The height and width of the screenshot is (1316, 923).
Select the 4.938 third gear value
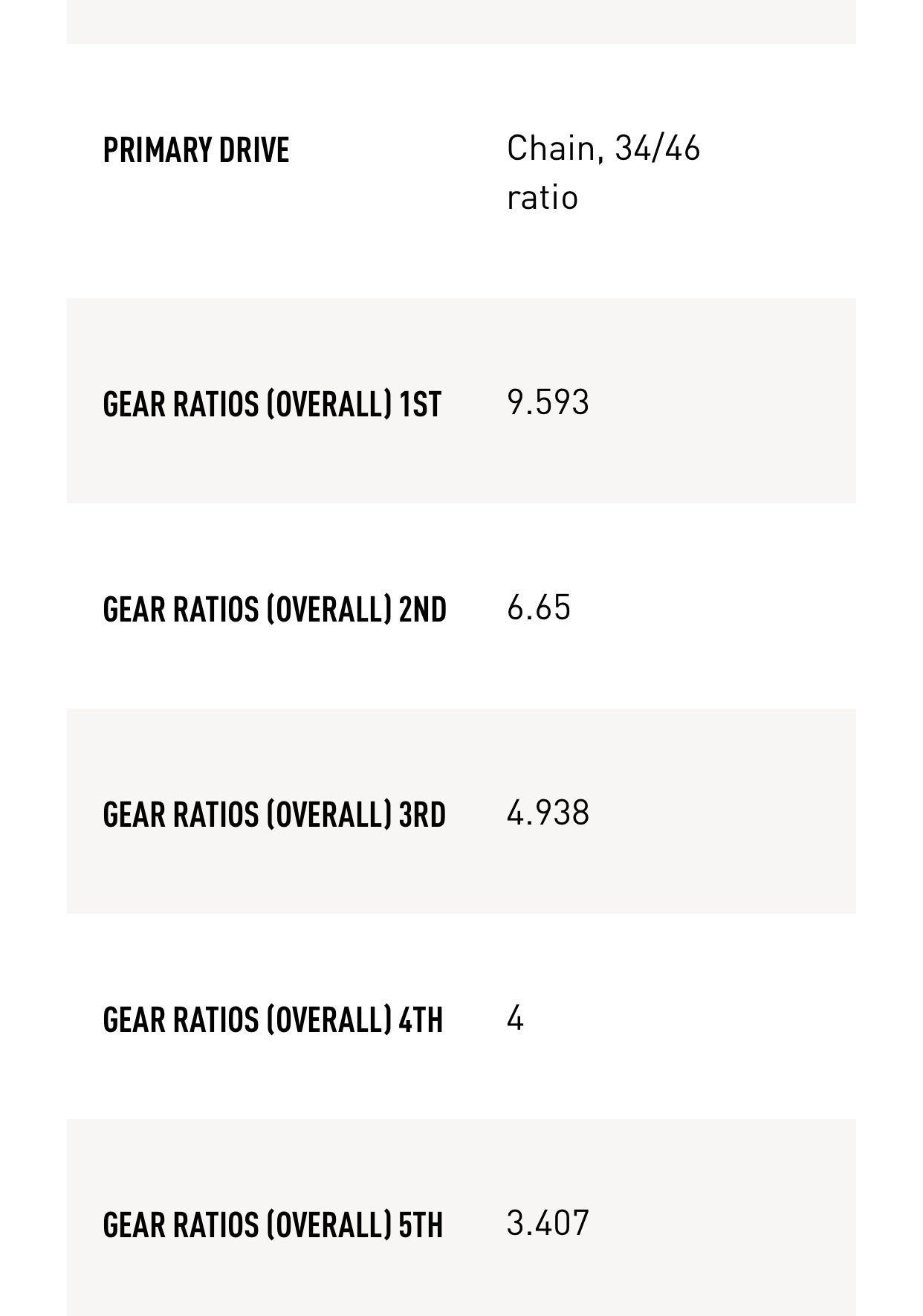548,813
